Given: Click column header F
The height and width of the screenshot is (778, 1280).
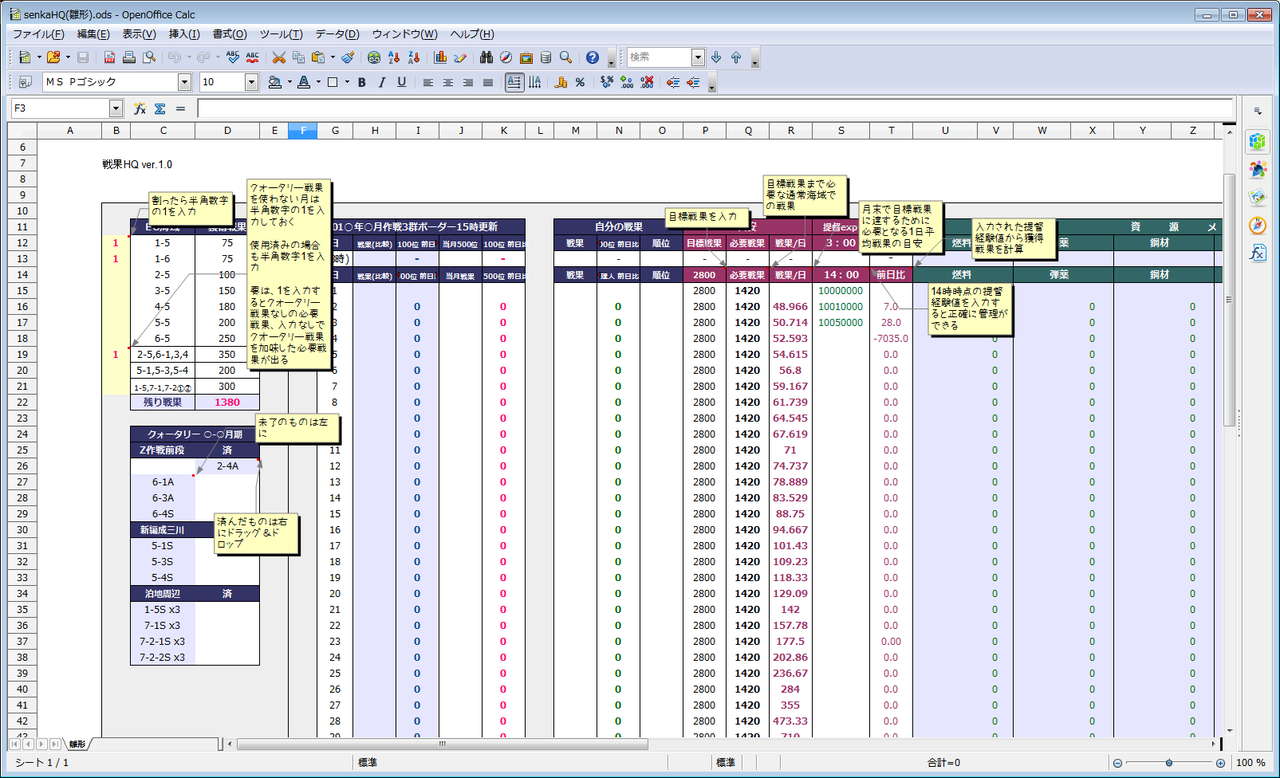Looking at the screenshot, I should pyautogui.click(x=303, y=130).
